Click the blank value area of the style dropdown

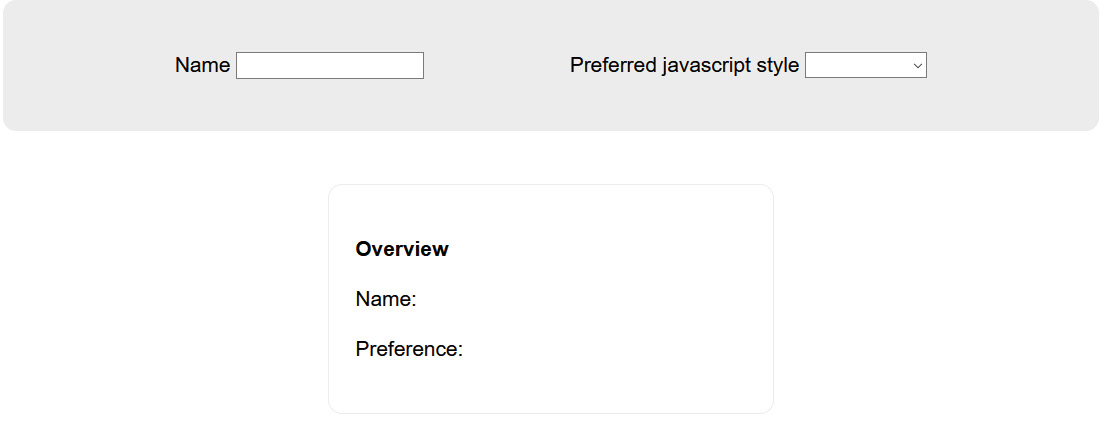857,65
